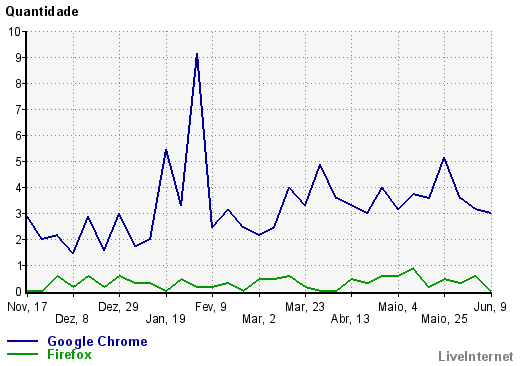The height and width of the screenshot is (366, 520).
Task: Select the Dez, 8 date label
Action: coord(72,319)
